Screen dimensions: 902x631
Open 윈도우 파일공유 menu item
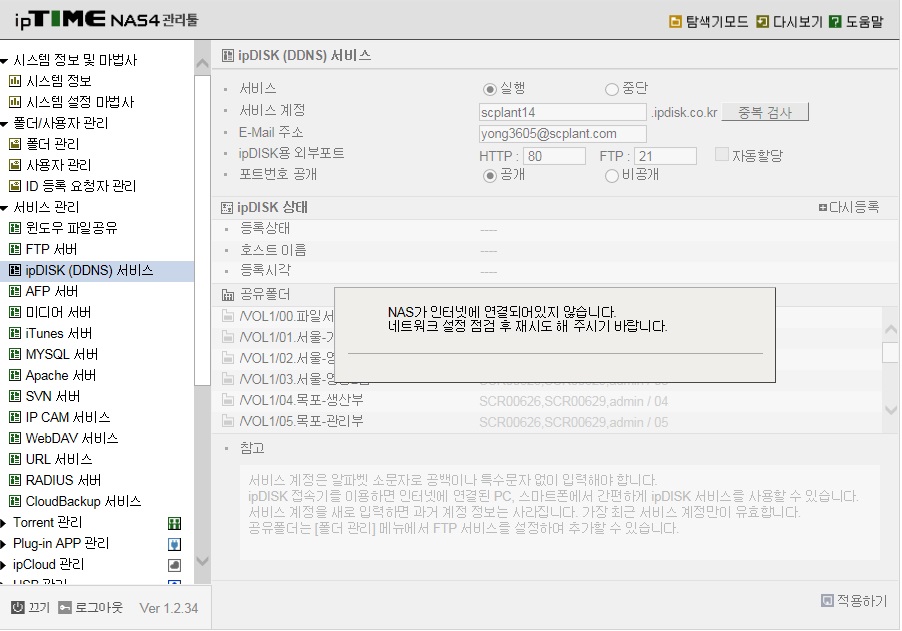[x=71, y=228]
